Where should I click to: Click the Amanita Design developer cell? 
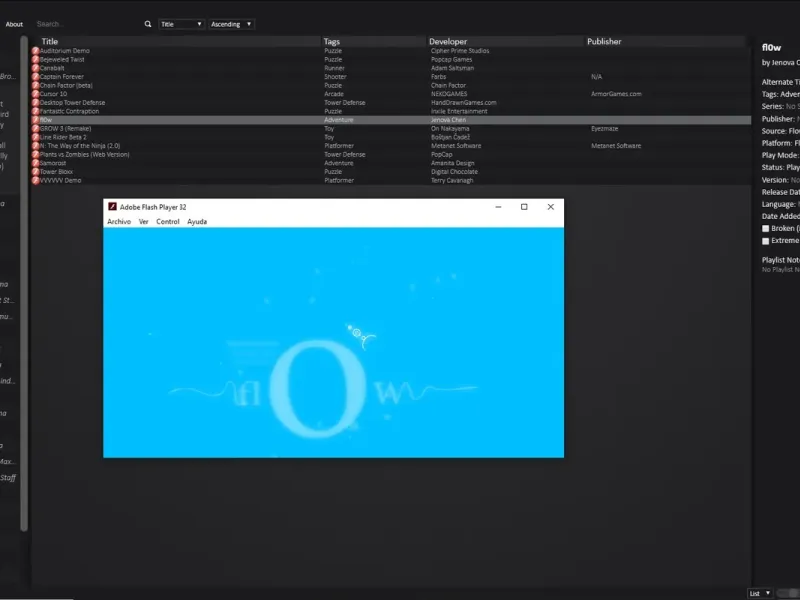pyautogui.click(x=453, y=163)
